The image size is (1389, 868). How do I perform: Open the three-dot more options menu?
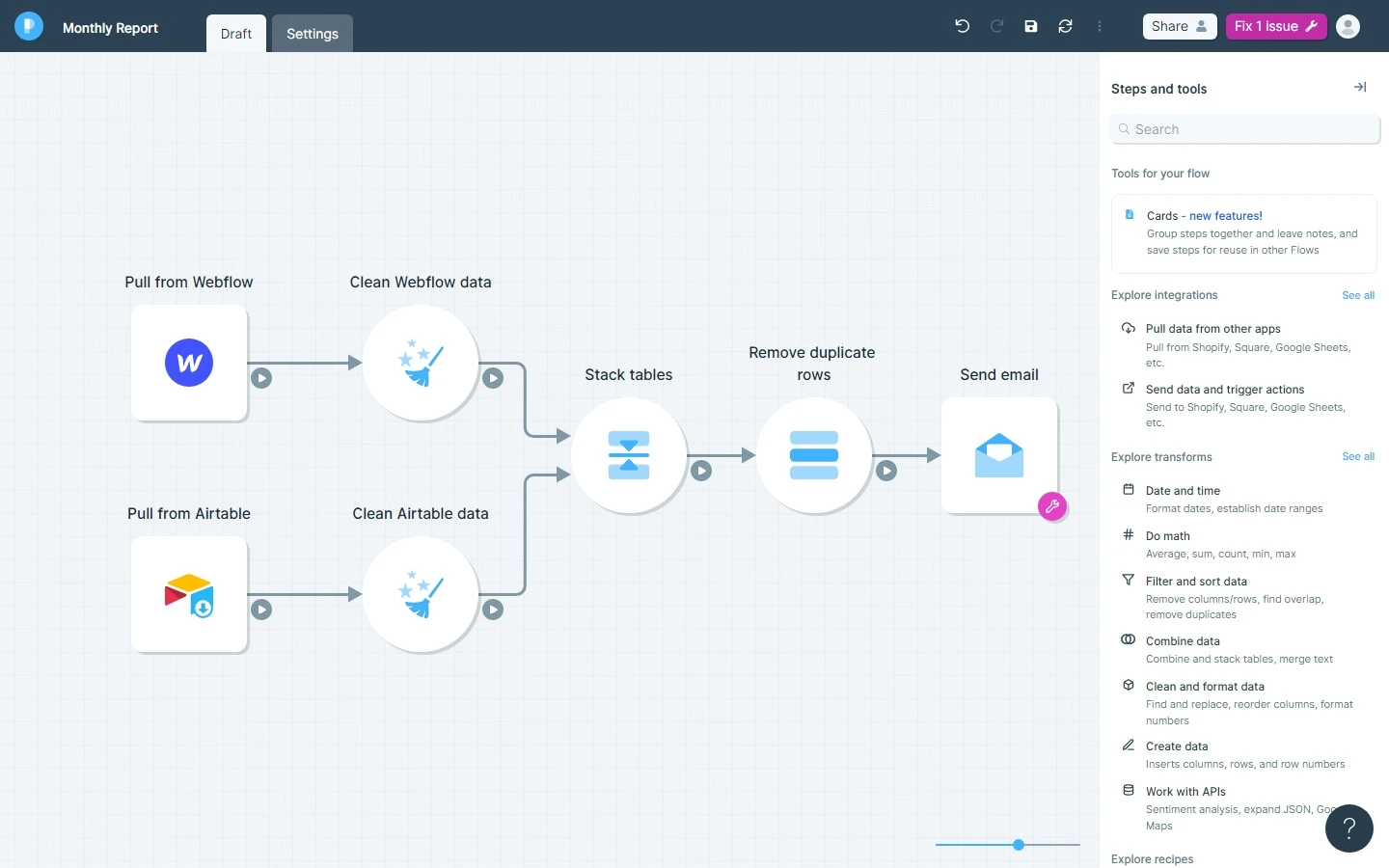tap(1100, 26)
